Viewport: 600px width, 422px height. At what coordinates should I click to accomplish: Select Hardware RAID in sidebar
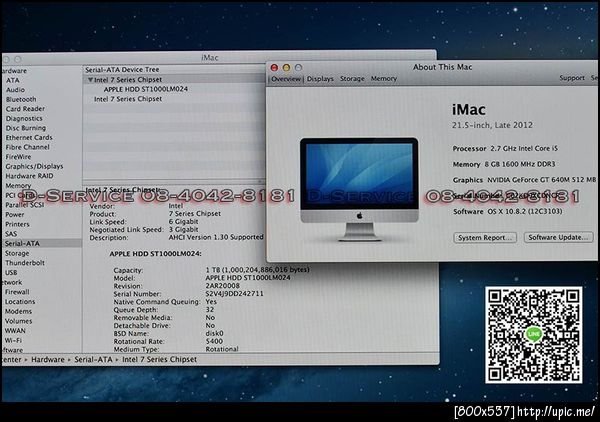(29, 176)
